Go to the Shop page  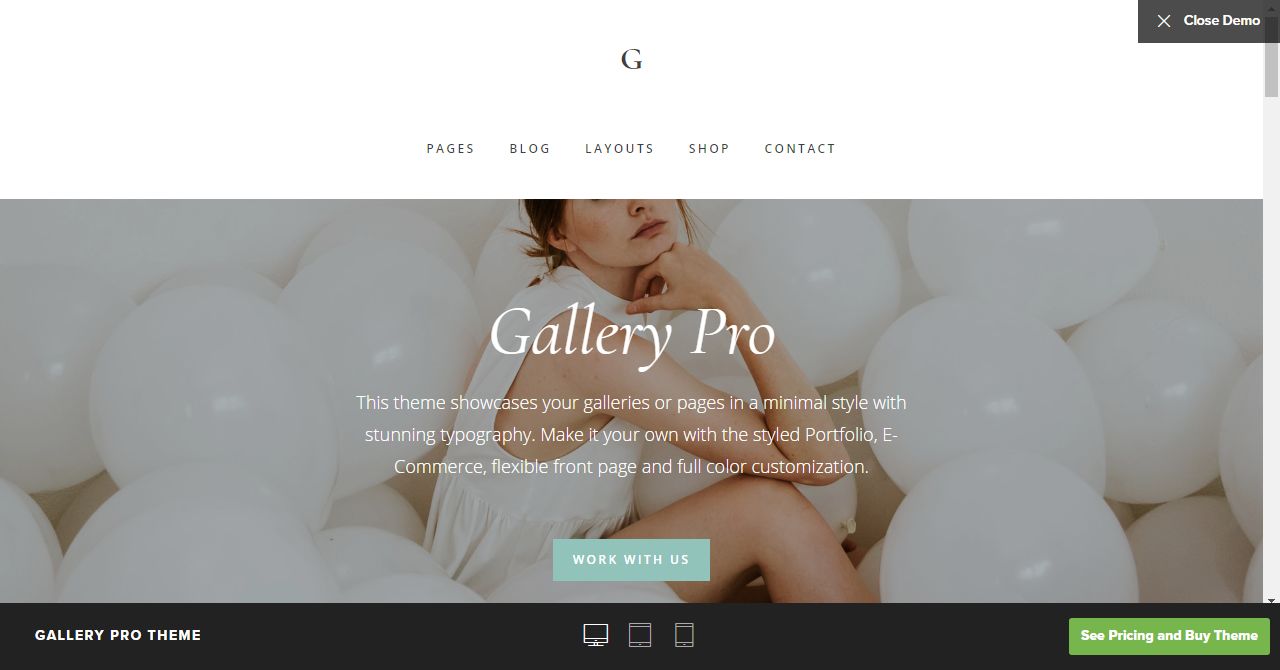709,148
